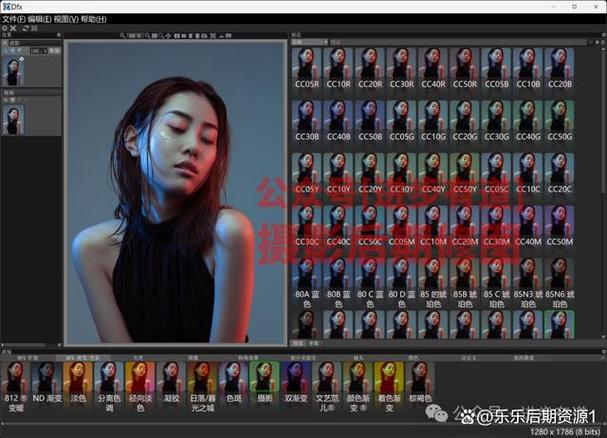The width and height of the screenshot is (607, 438).
Task: Switch to the 预设 tab below presets
Action: click(x=298, y=344)
